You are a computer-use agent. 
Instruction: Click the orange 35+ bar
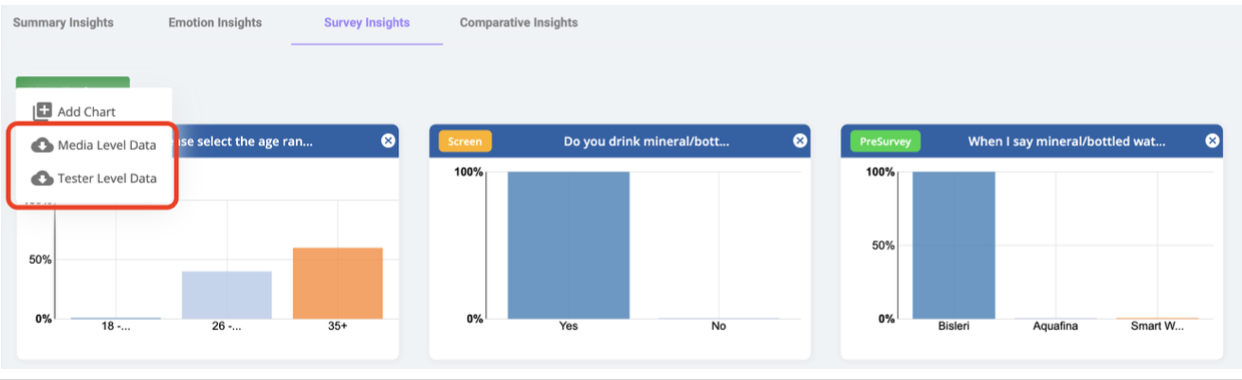[x=338, y=283]
